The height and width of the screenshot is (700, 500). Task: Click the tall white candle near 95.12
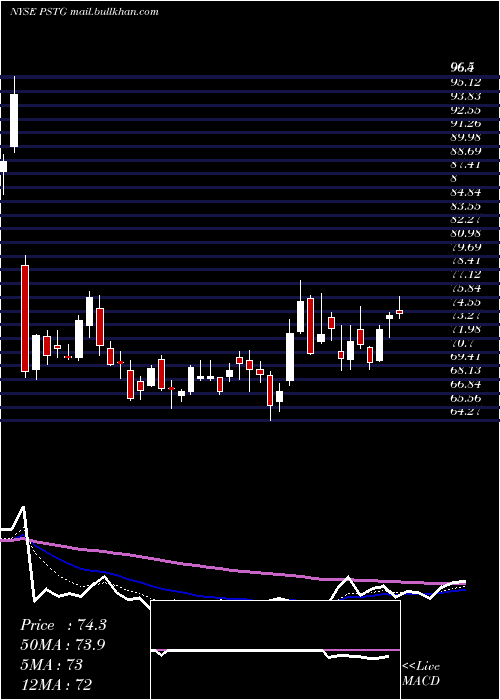[x=14, y=115]
